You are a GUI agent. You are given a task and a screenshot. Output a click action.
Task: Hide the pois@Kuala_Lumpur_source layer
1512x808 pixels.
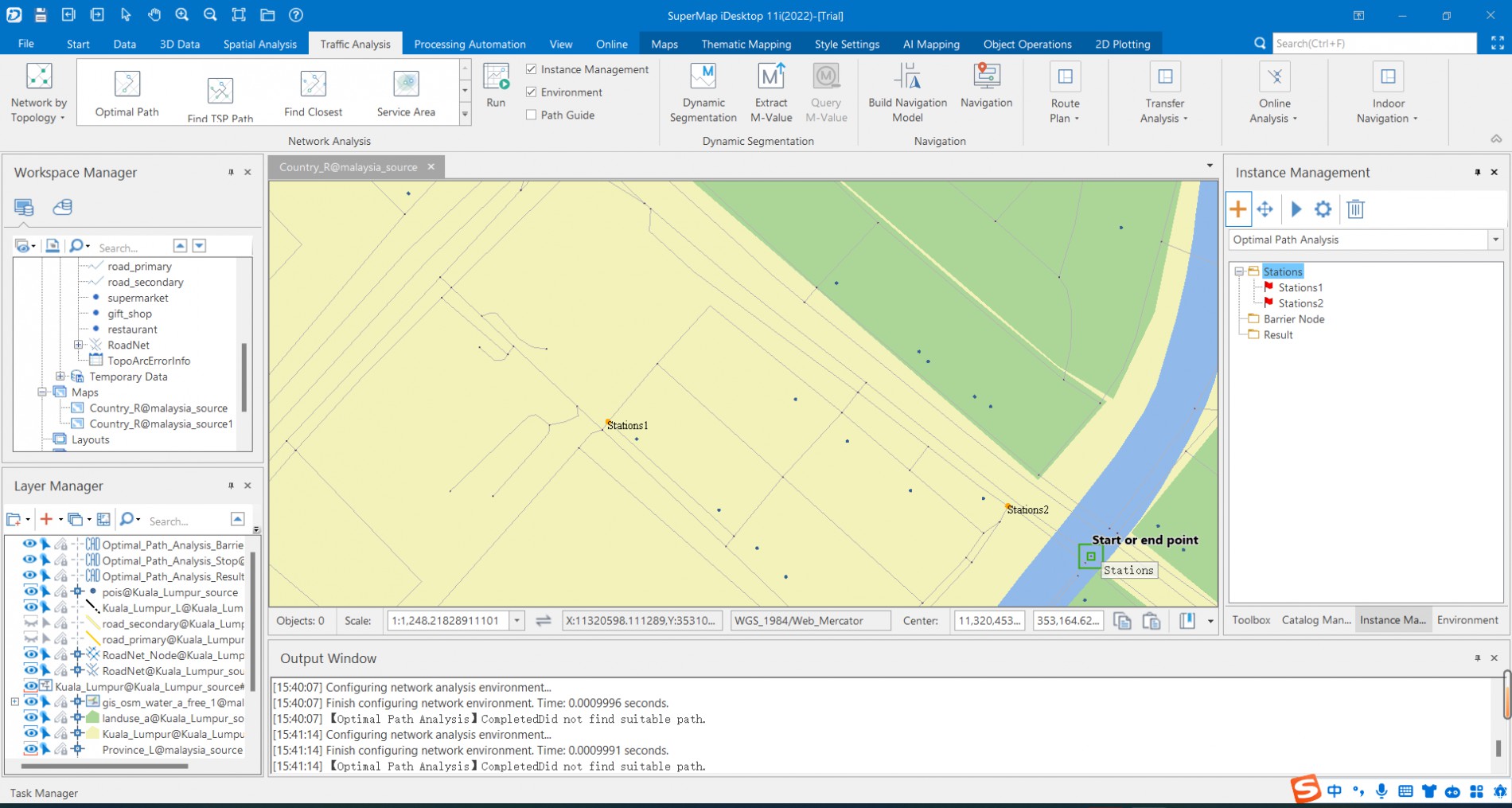(x=30, y=591)
